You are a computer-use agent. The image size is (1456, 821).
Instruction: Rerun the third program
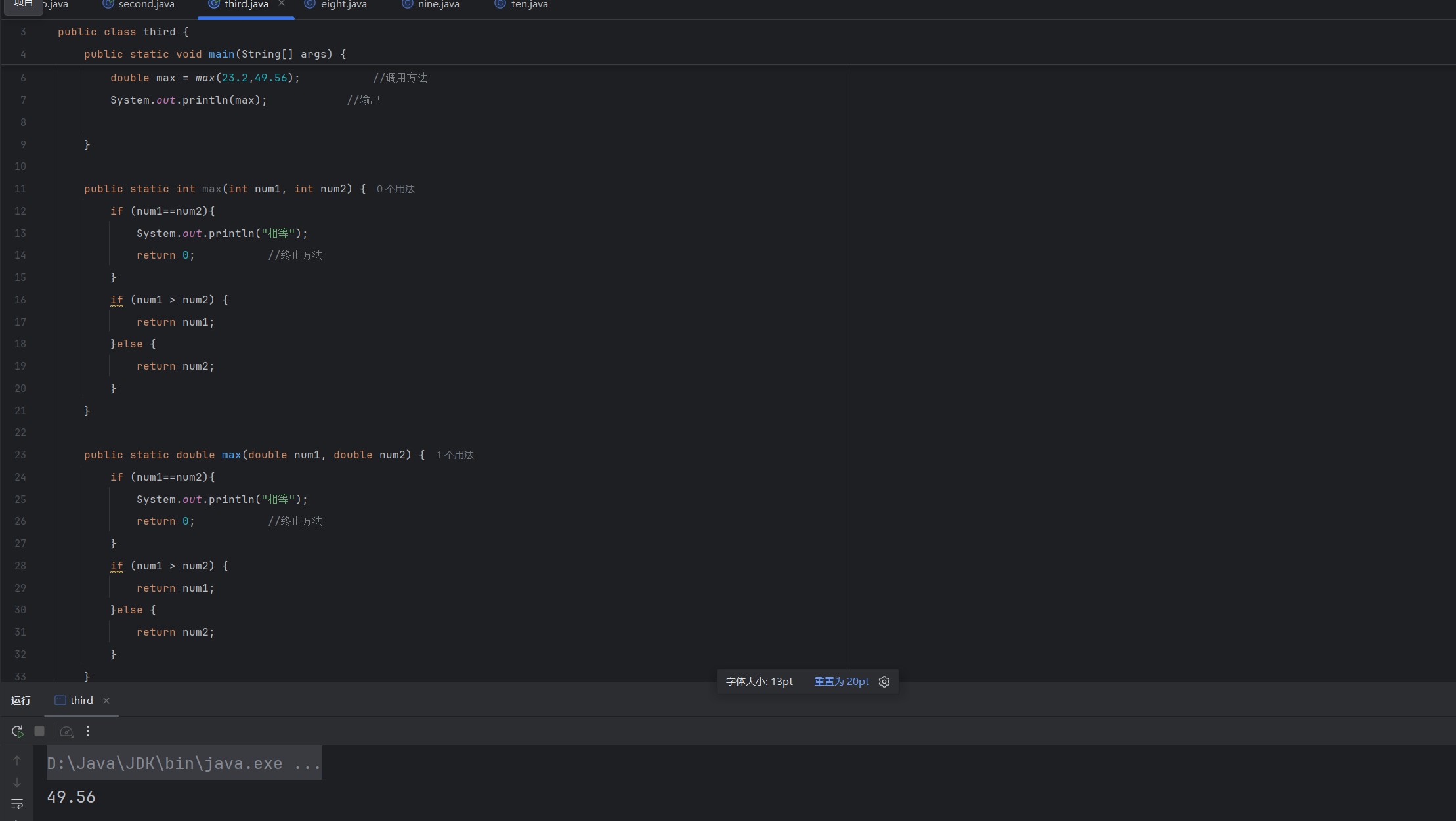coord(18,731)
